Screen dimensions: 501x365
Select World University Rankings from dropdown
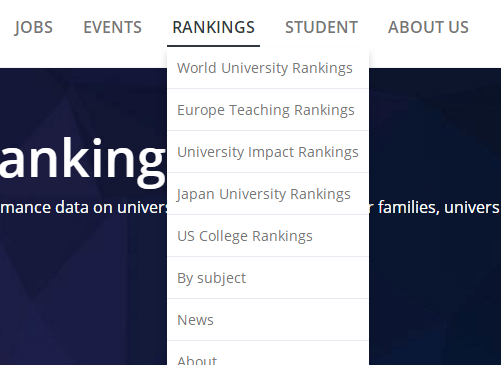tap(268, 68)
